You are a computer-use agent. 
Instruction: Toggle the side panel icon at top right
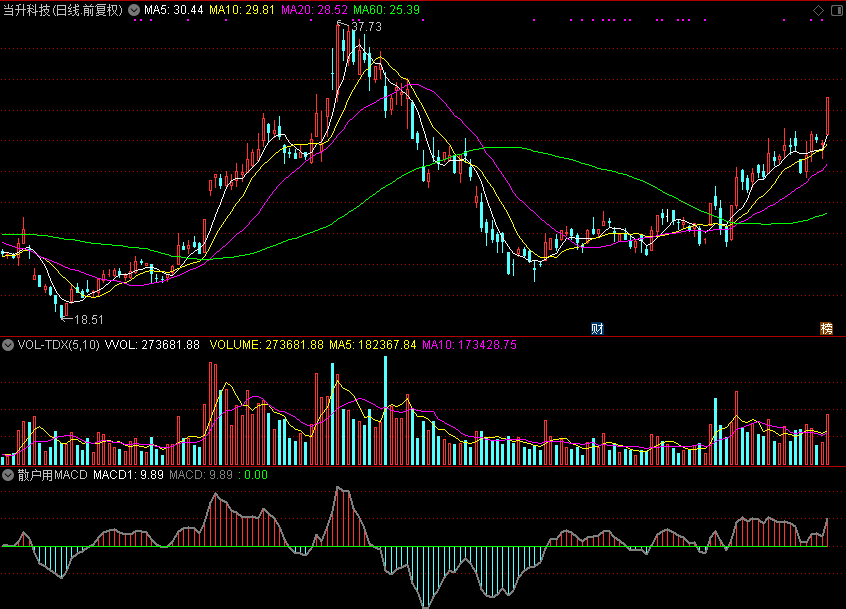point(837,10)
